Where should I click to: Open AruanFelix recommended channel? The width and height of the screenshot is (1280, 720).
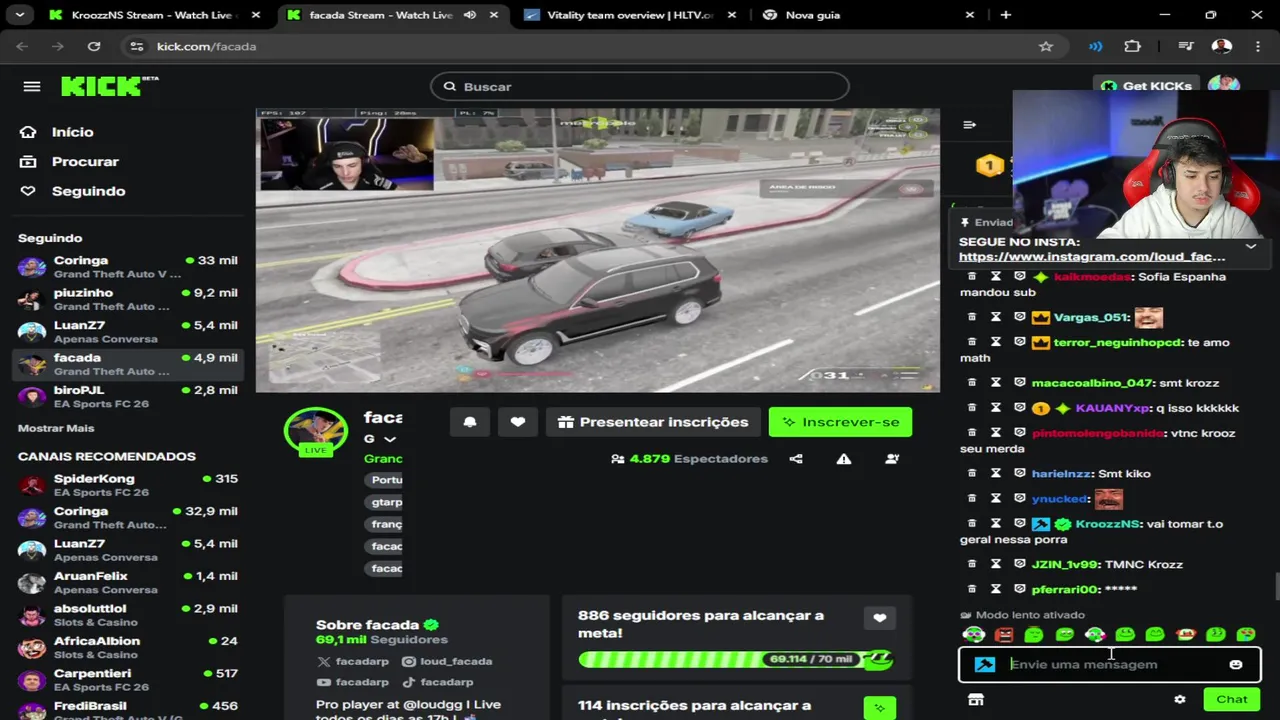pos(128,582)
